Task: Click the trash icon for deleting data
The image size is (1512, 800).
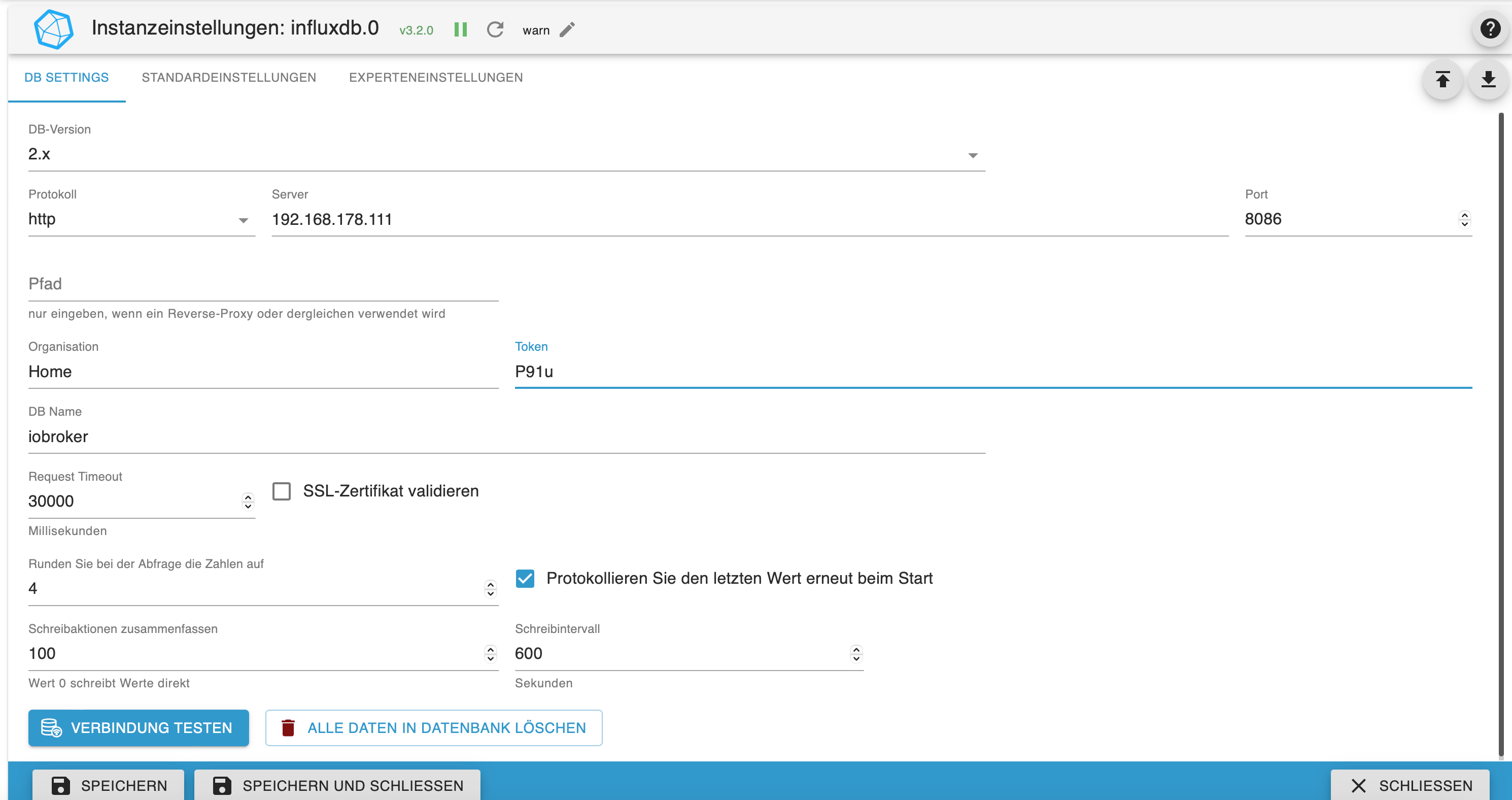Action: click(x=288, y=728)
